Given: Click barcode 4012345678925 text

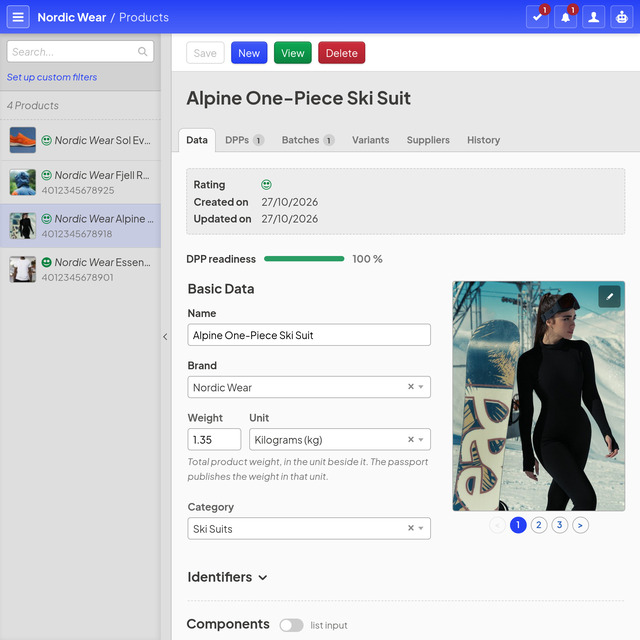Looking at the screenshot, I should pos(78,191).
